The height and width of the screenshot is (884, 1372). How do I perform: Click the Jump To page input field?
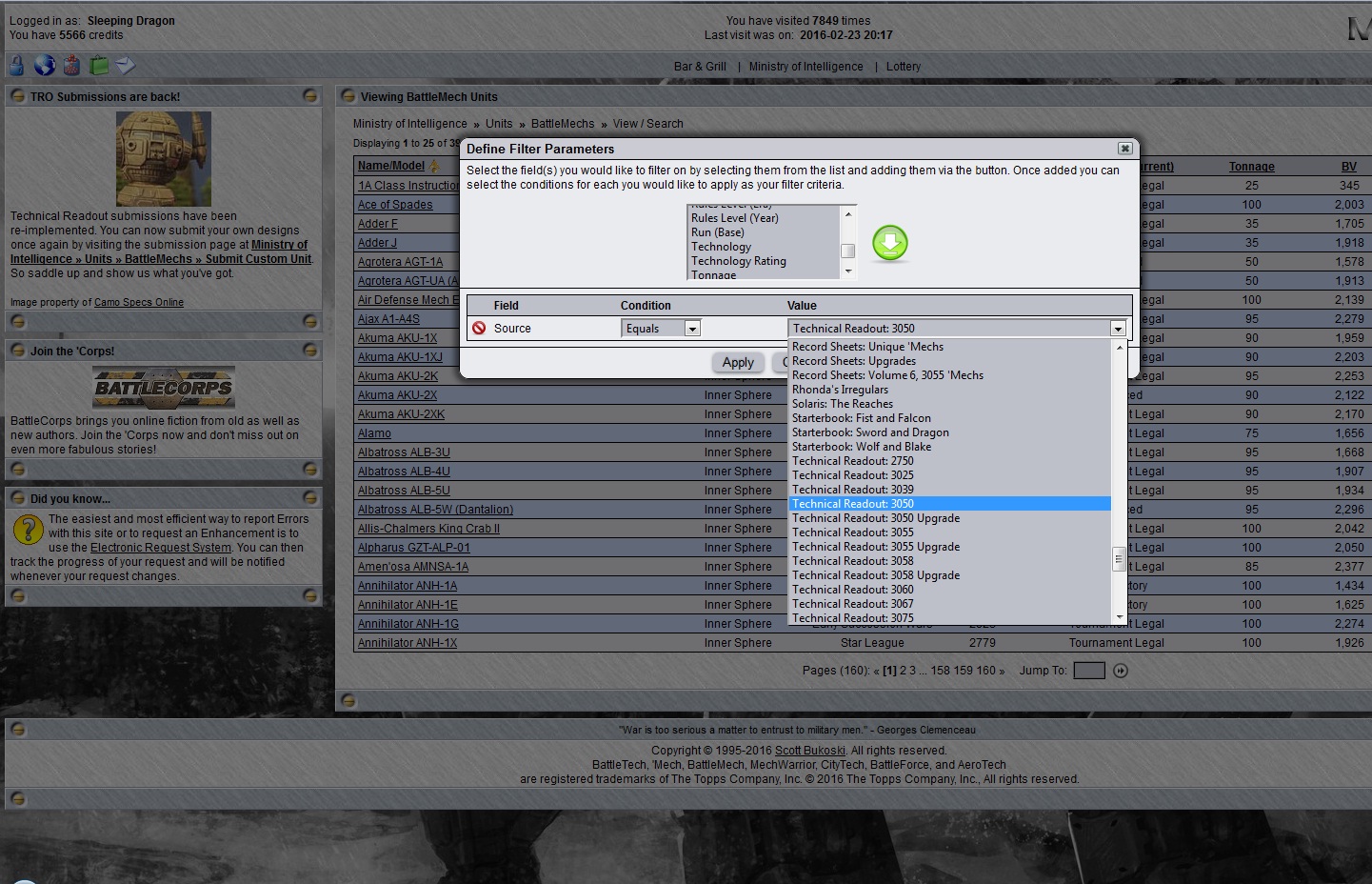(x=1088, y=671)
